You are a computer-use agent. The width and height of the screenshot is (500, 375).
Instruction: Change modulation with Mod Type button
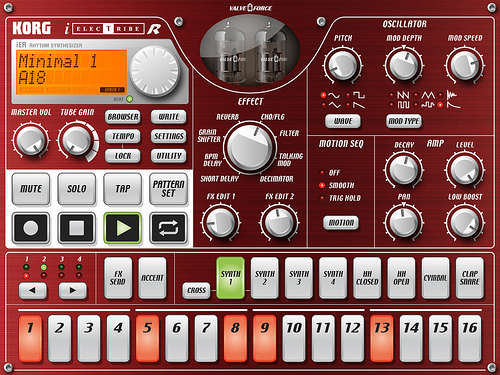[404, 121]
